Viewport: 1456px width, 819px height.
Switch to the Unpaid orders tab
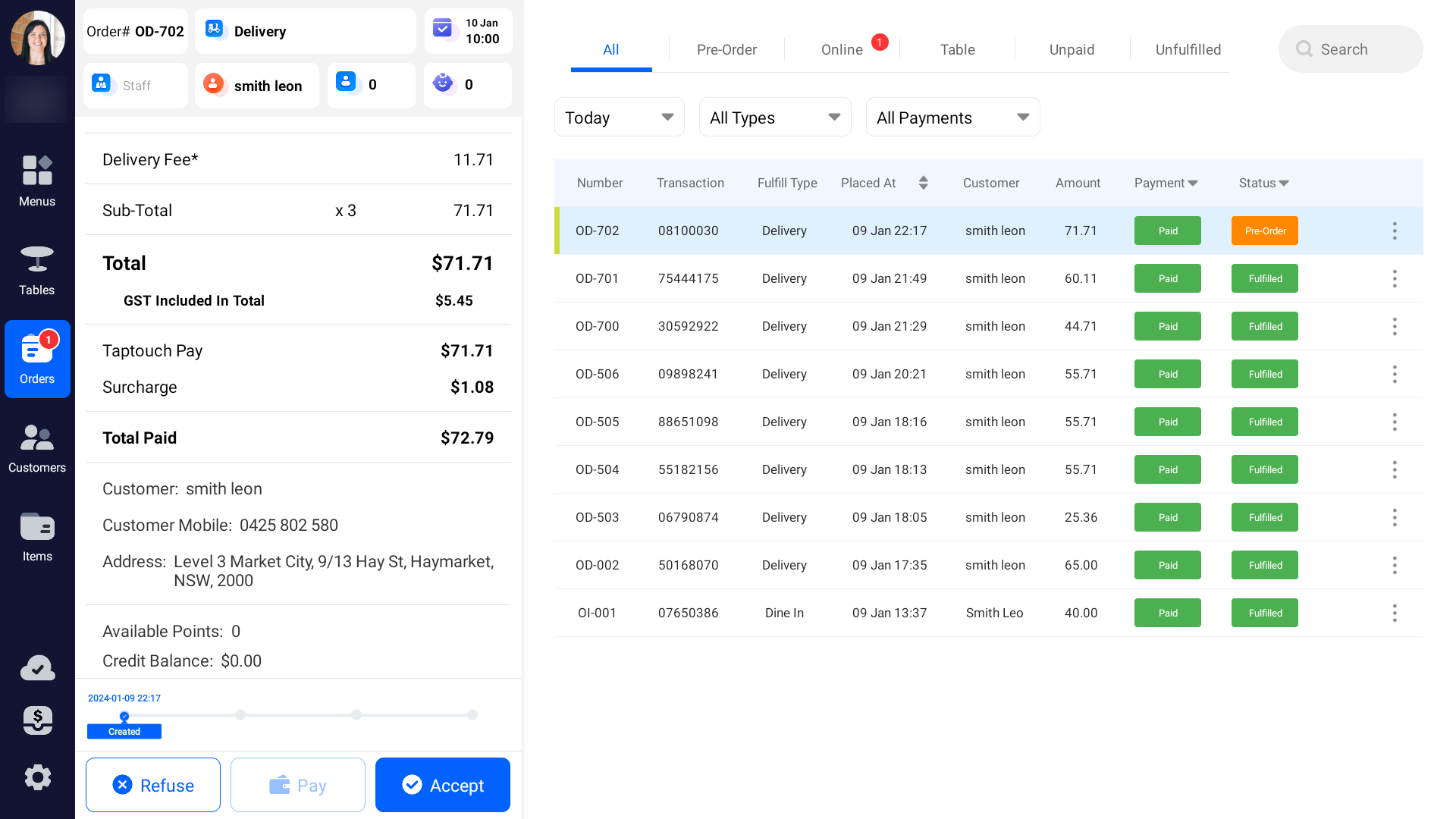pos(1072,49)
